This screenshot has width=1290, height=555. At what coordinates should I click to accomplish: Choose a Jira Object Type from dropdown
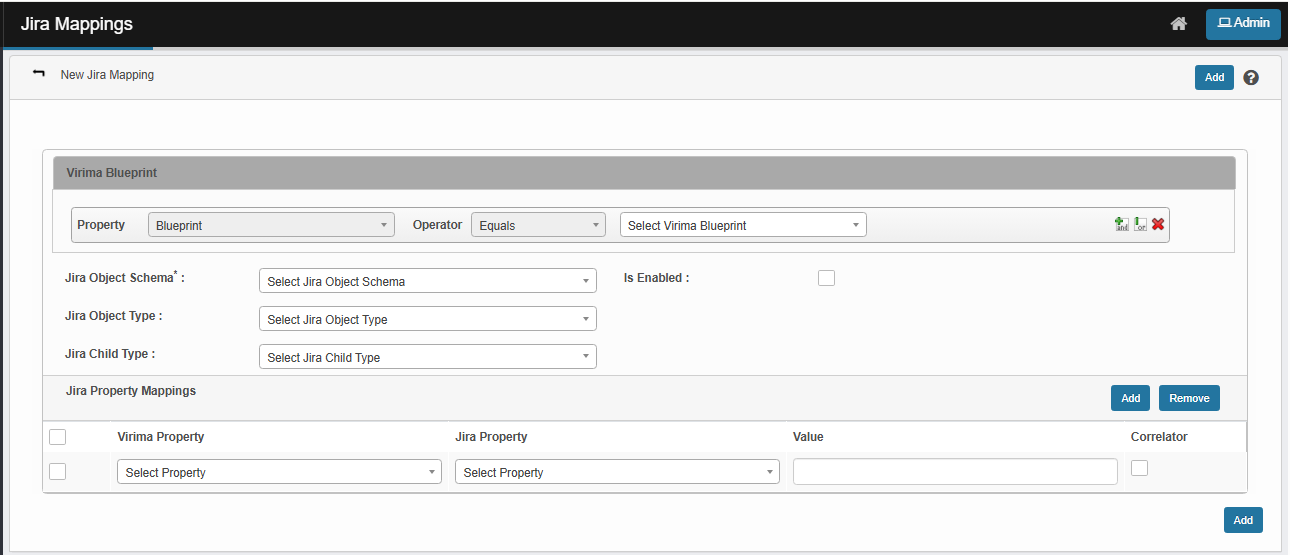pyautogui.click(x=427, y=319)
